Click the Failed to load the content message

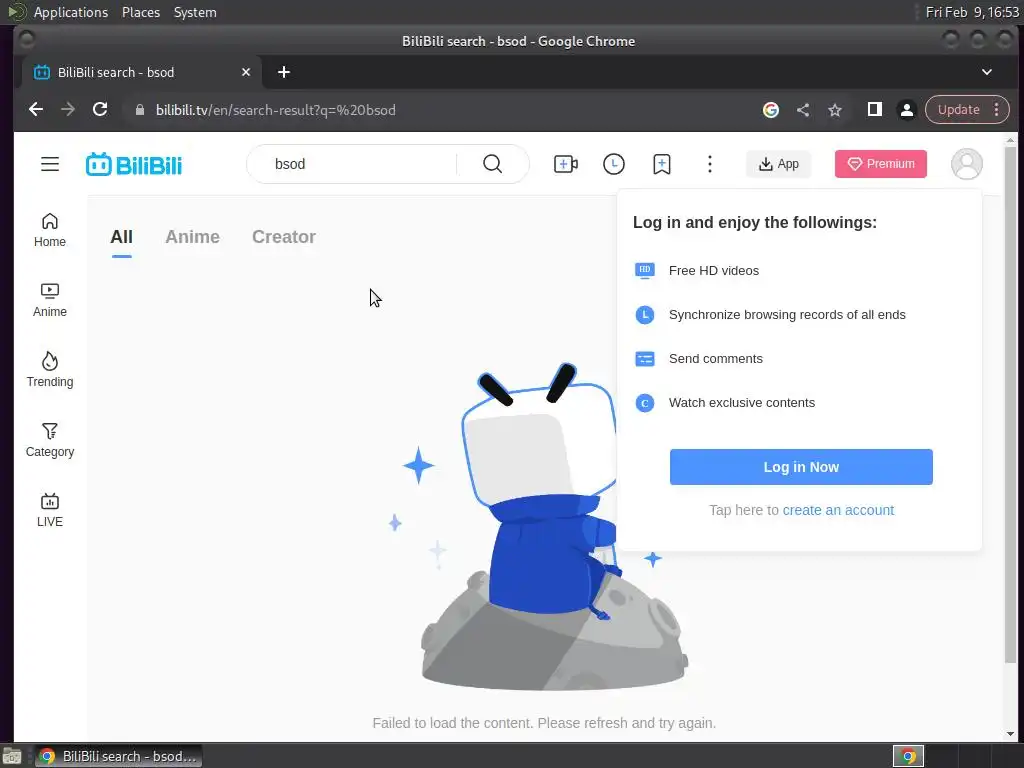coord(543,723)
